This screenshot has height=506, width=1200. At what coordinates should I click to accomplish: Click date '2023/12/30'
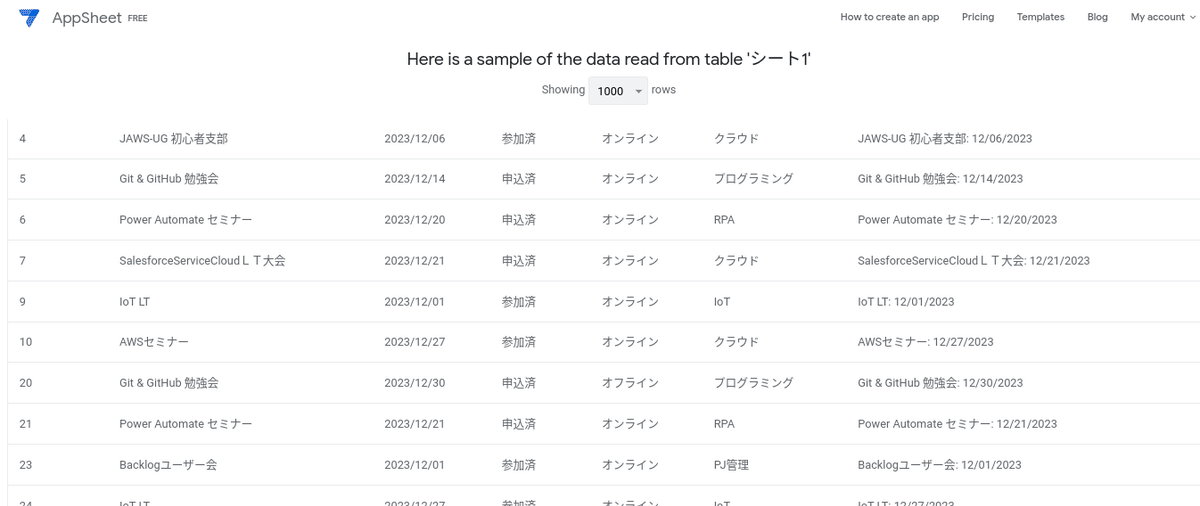point(414,383)
